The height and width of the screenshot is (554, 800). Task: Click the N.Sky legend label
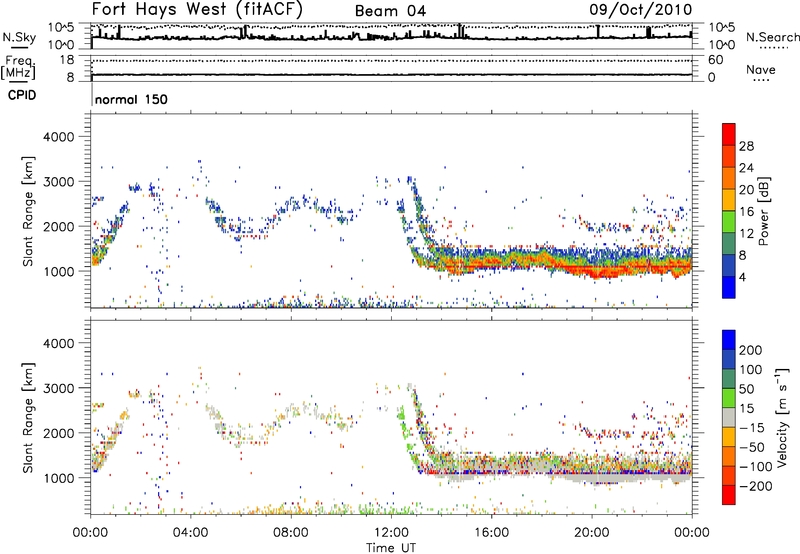(x=19, y=37)
